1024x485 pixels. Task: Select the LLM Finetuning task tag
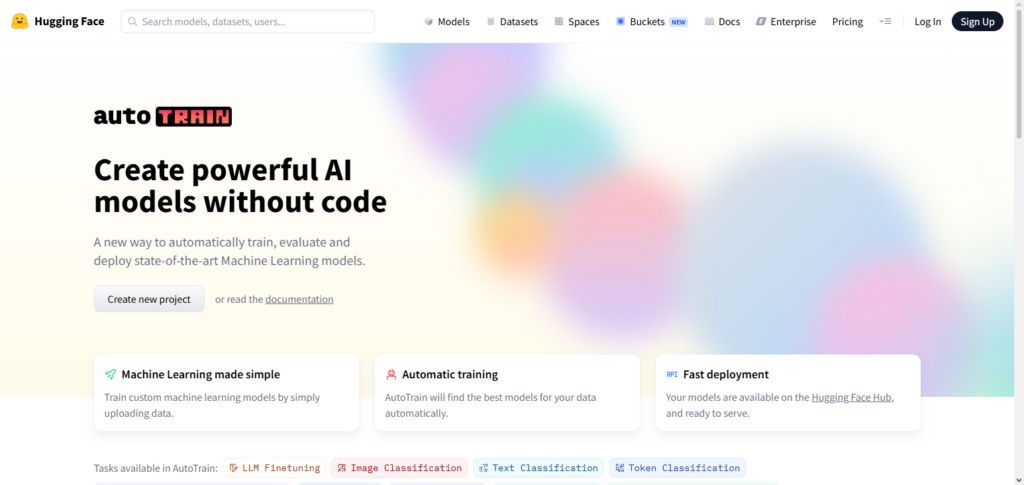click(274, 468)
